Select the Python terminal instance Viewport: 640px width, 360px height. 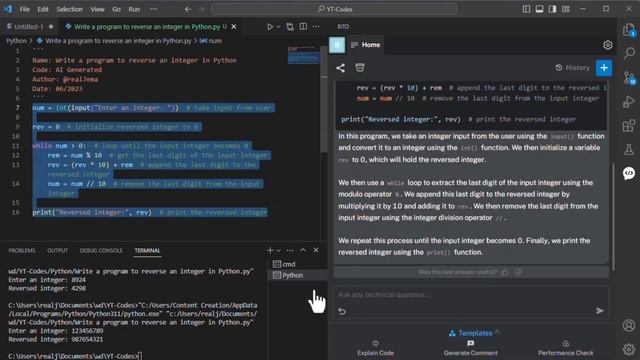[298, 275]
